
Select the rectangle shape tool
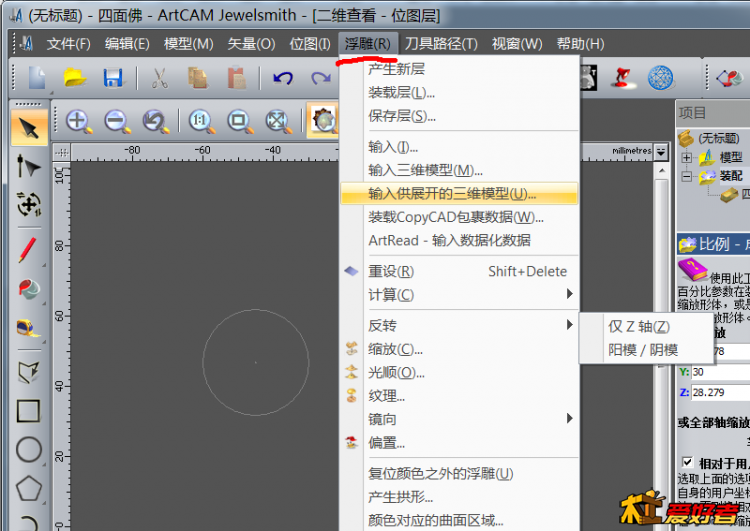(x=28, y=411)
